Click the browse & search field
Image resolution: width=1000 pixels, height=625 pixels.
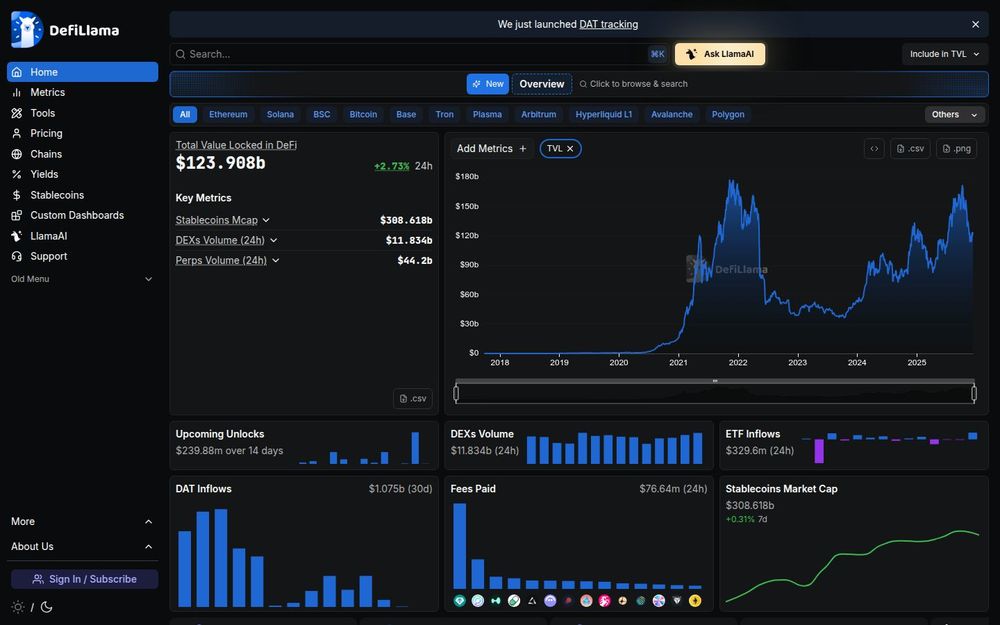(x=633, y=84)
